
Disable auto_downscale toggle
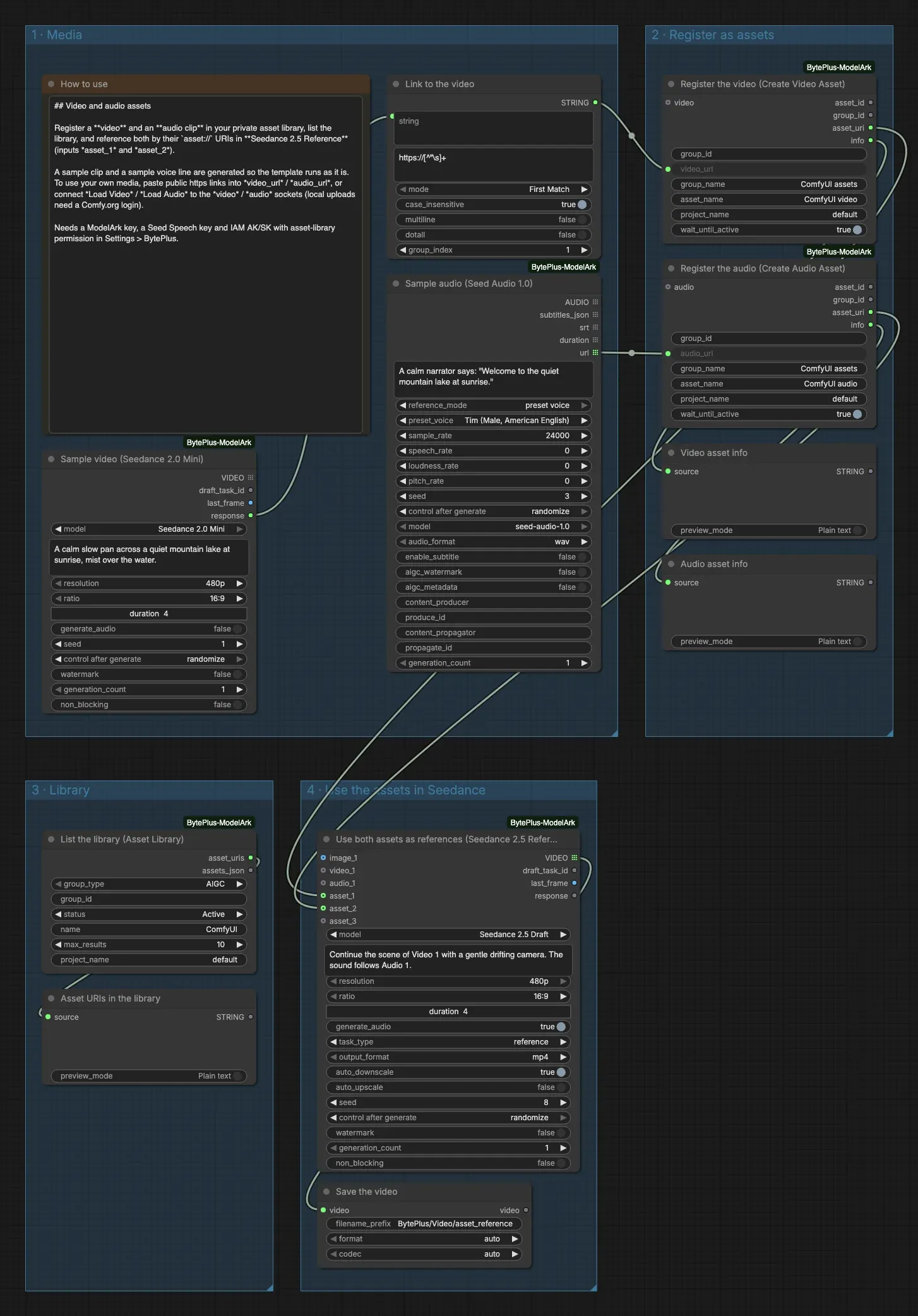pyautogui.click(x=561, y=1072)
